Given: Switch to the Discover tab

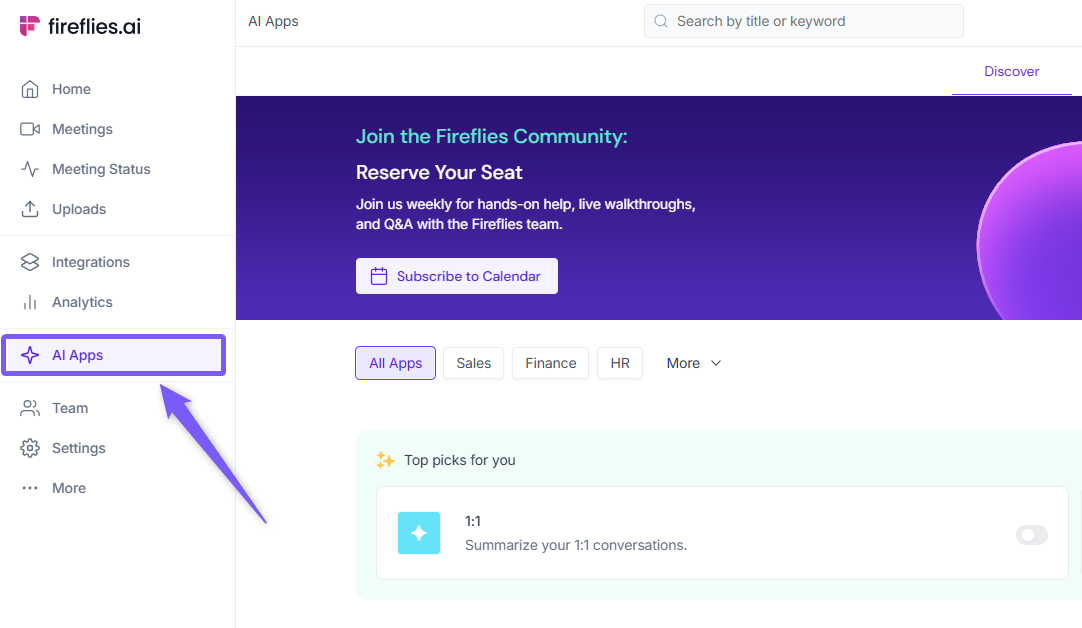Looking at the screenshot, I should 1011,71.
